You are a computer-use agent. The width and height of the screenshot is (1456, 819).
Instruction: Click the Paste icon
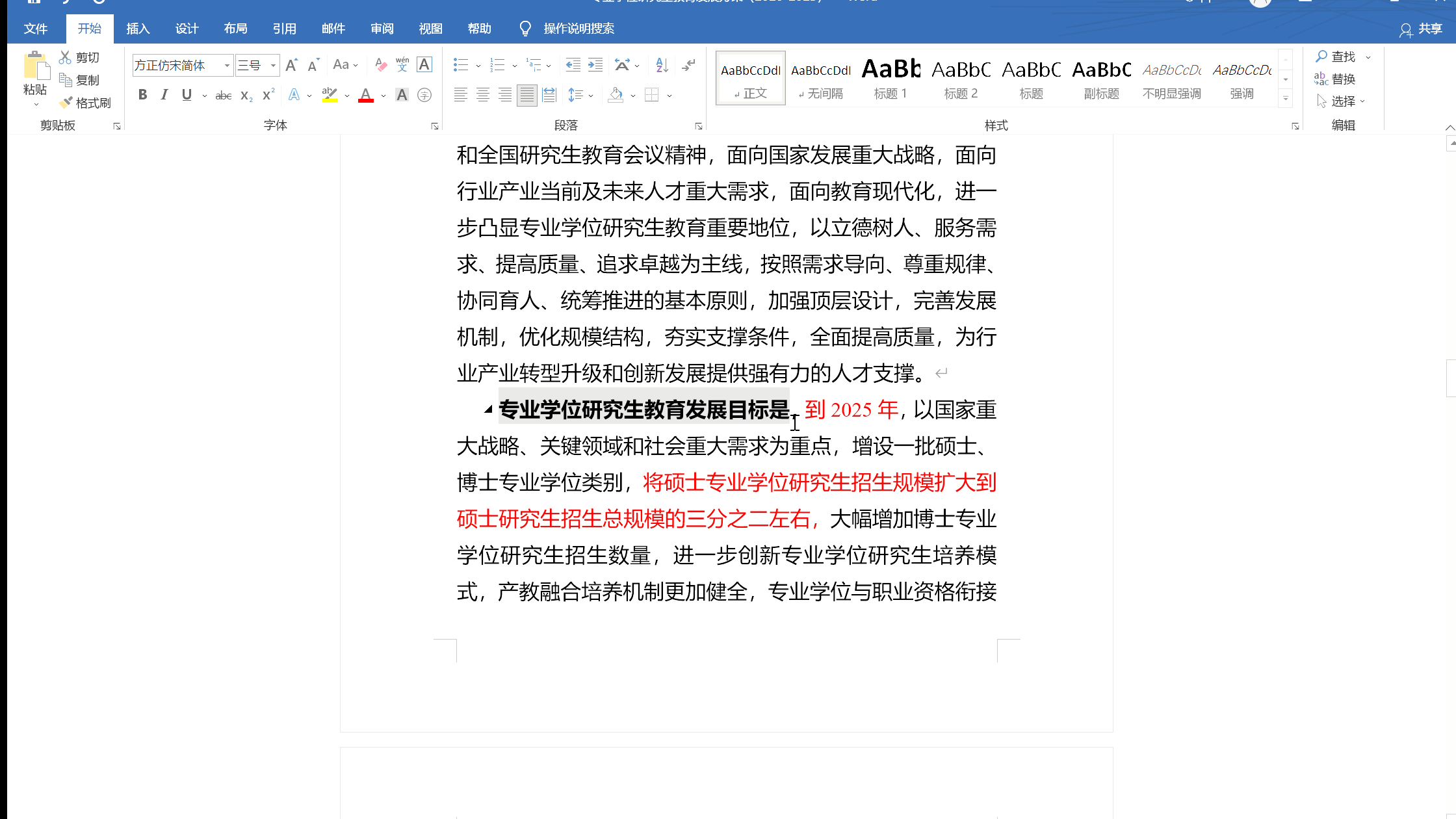[36, 66]
